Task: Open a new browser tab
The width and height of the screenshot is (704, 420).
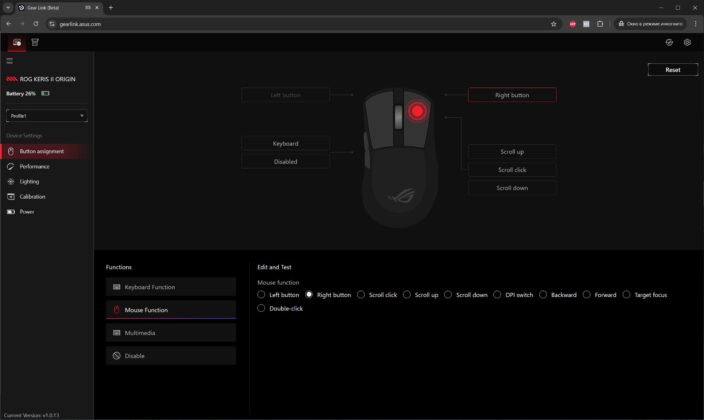Action: point(110,8)
